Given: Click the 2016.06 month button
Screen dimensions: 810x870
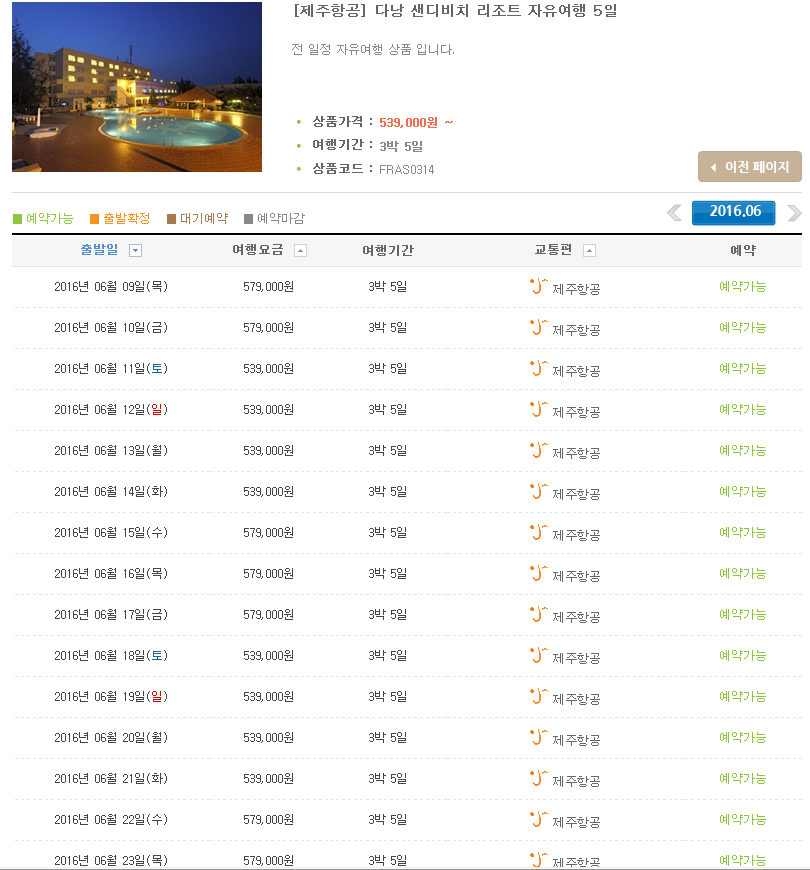Looking at the screenshot, I should click(x=733, y=213).
